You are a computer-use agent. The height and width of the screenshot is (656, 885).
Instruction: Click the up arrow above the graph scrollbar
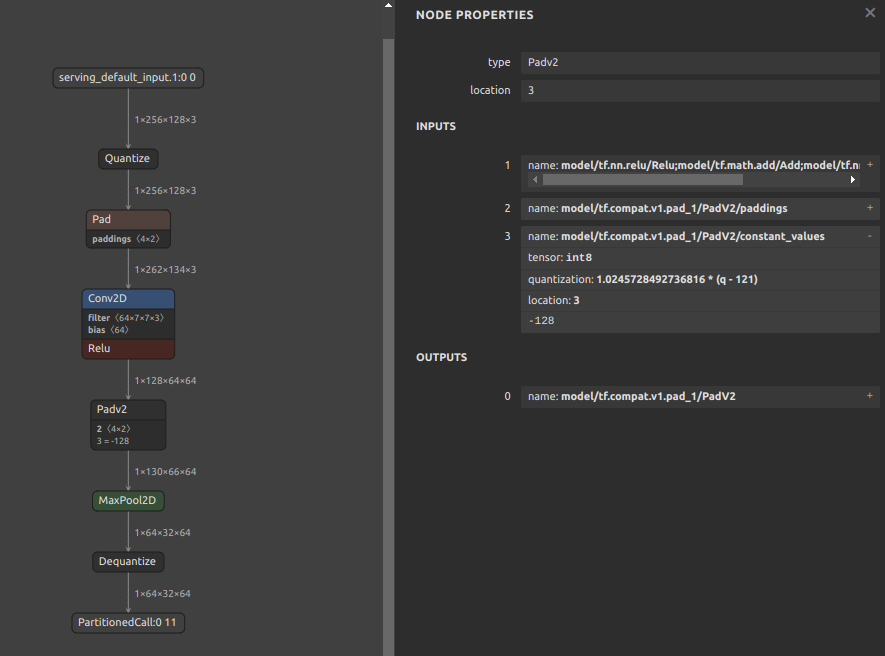tap(388, 5)
